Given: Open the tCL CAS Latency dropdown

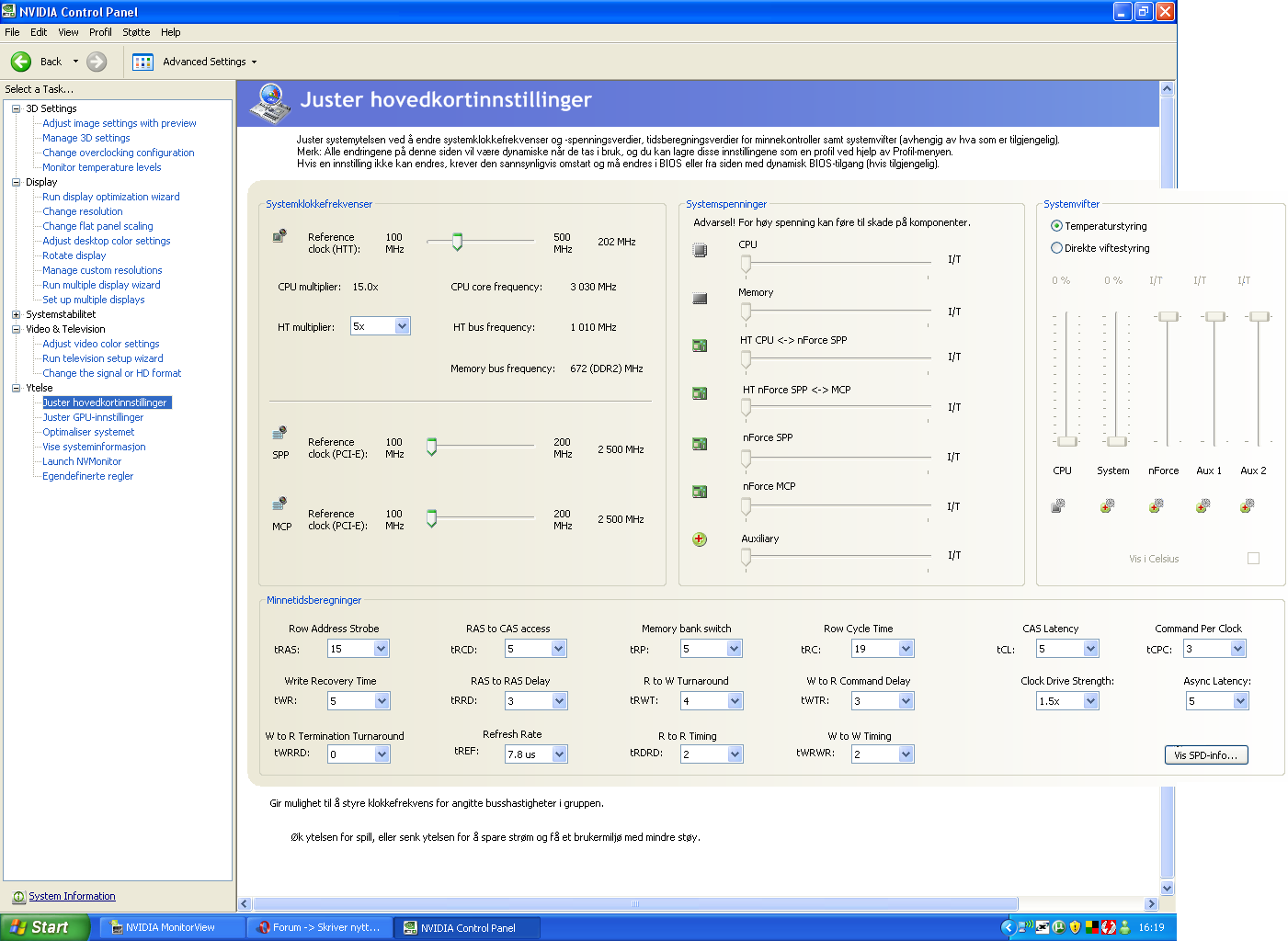Looking at the screenshot, I should pyautogui.click(x=1090, y=649).
